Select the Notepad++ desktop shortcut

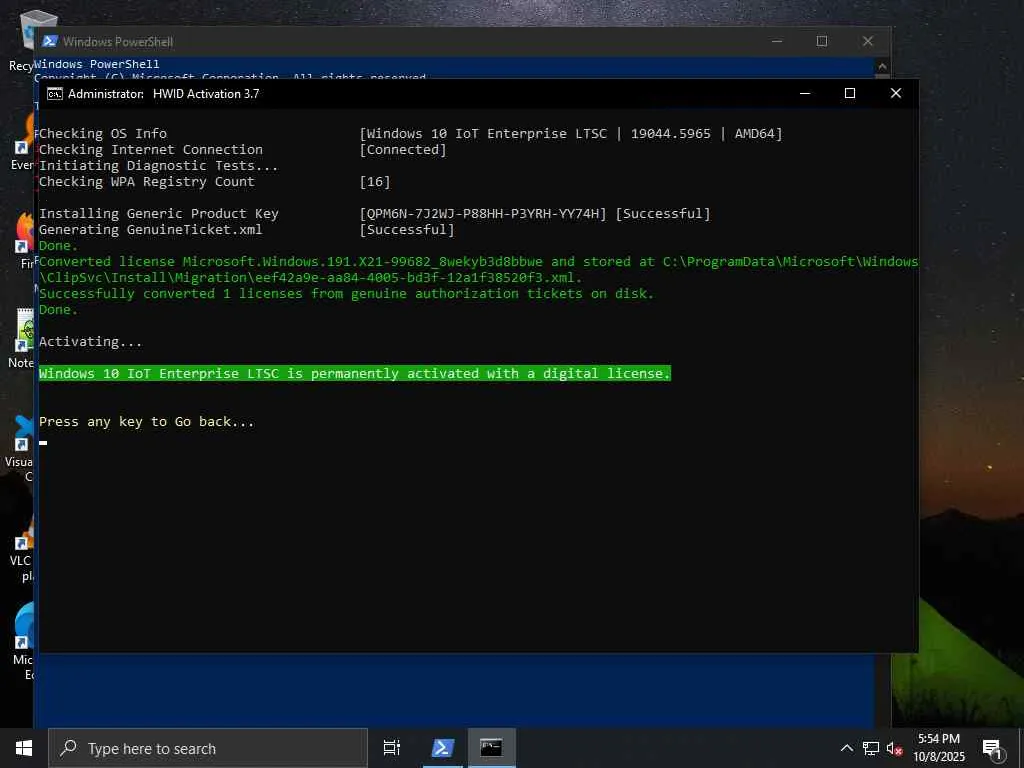[x=22, y=336]
